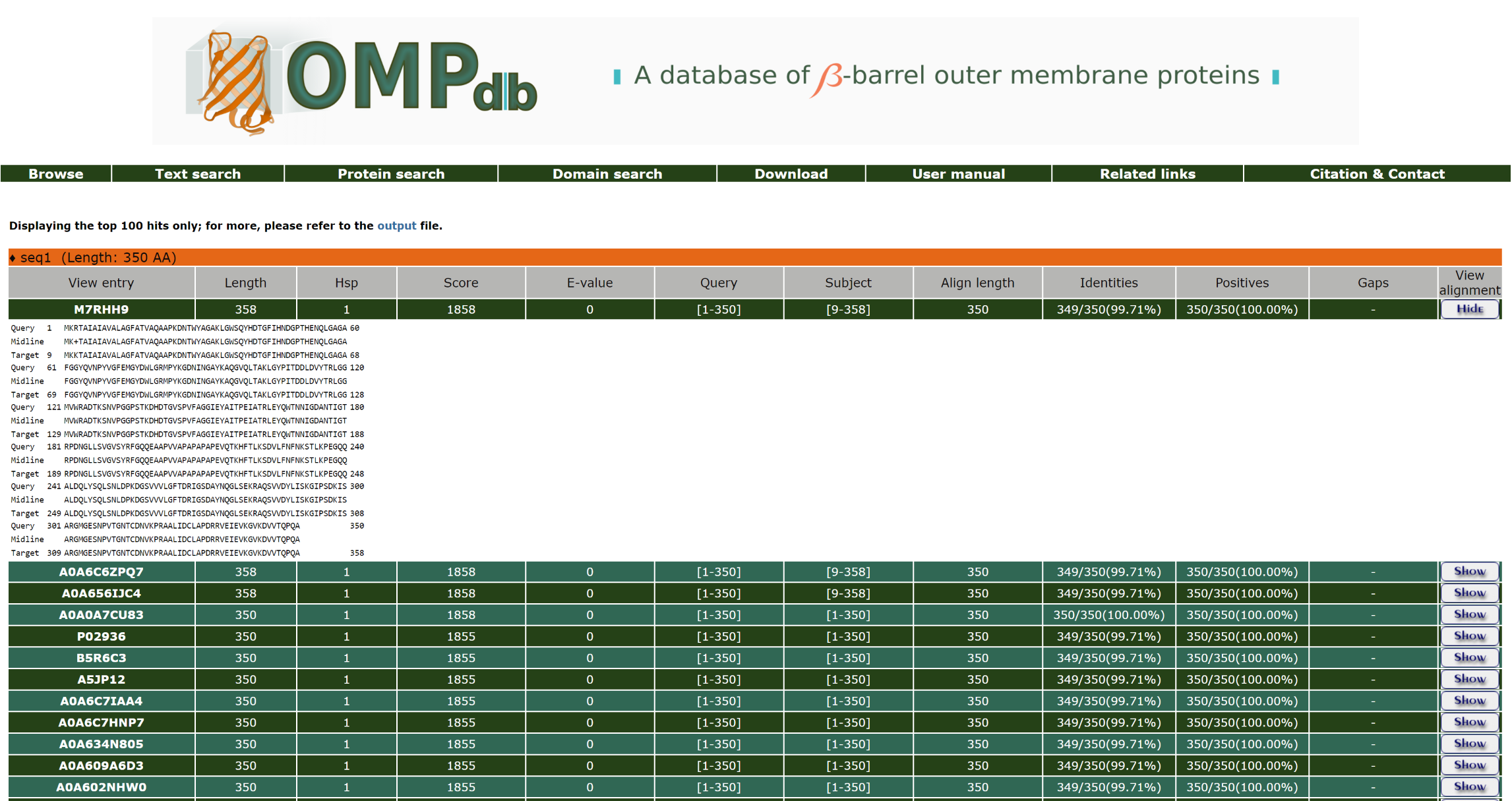Show alignment for A0A656IJC4
Image resolution: width=1512 pixels, height=801 pixels.
pos(1470,593)
